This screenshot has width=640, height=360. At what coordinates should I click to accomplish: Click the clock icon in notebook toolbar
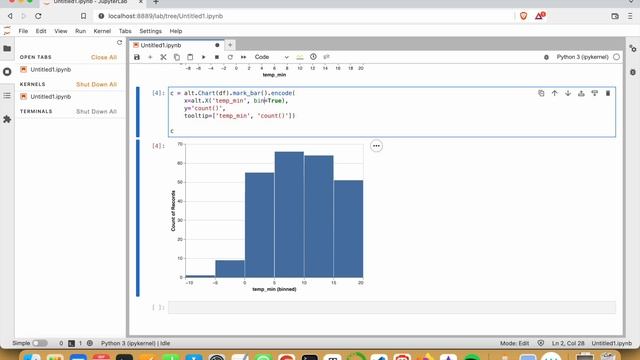pyautogui.click(x=313, y=57)
